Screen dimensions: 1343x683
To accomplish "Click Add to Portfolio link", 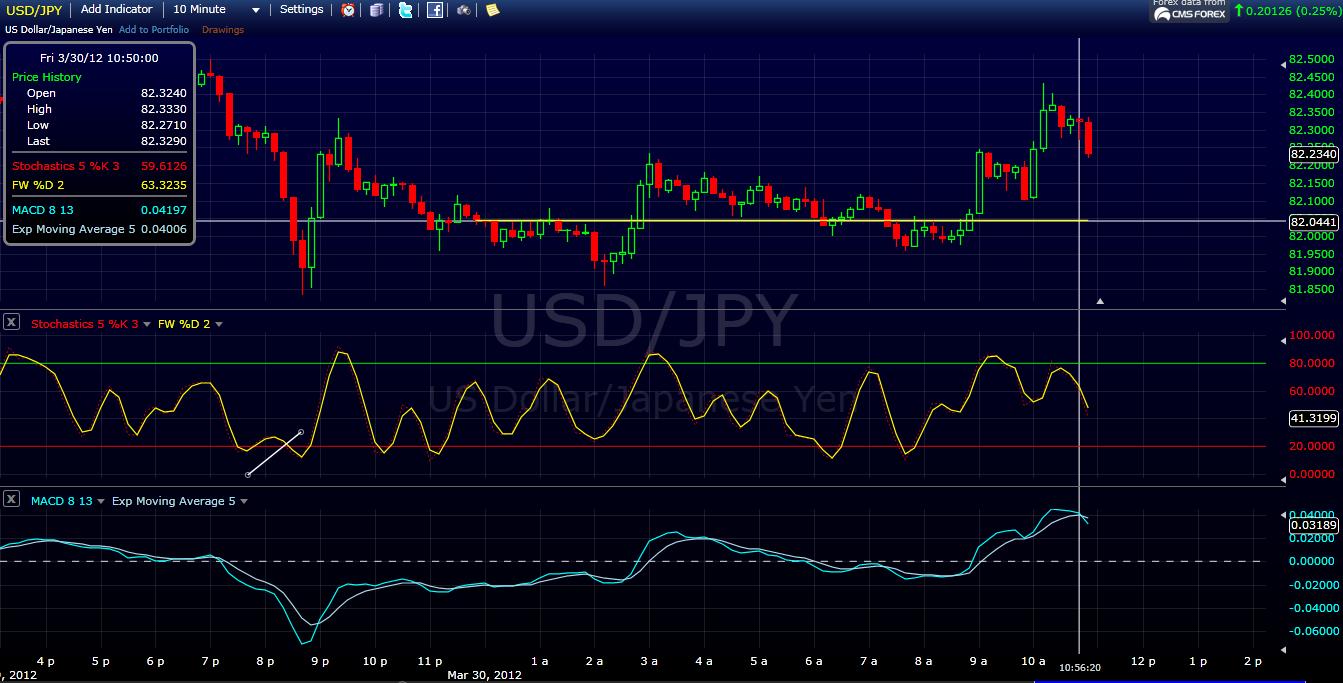I will [x=155, y=29].
